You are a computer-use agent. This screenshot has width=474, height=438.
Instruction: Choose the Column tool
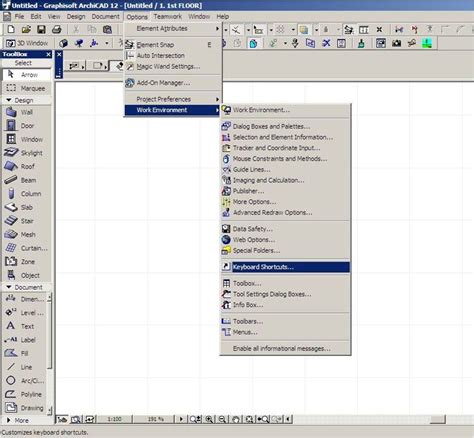pyautogui.click(x=26, y=194)
